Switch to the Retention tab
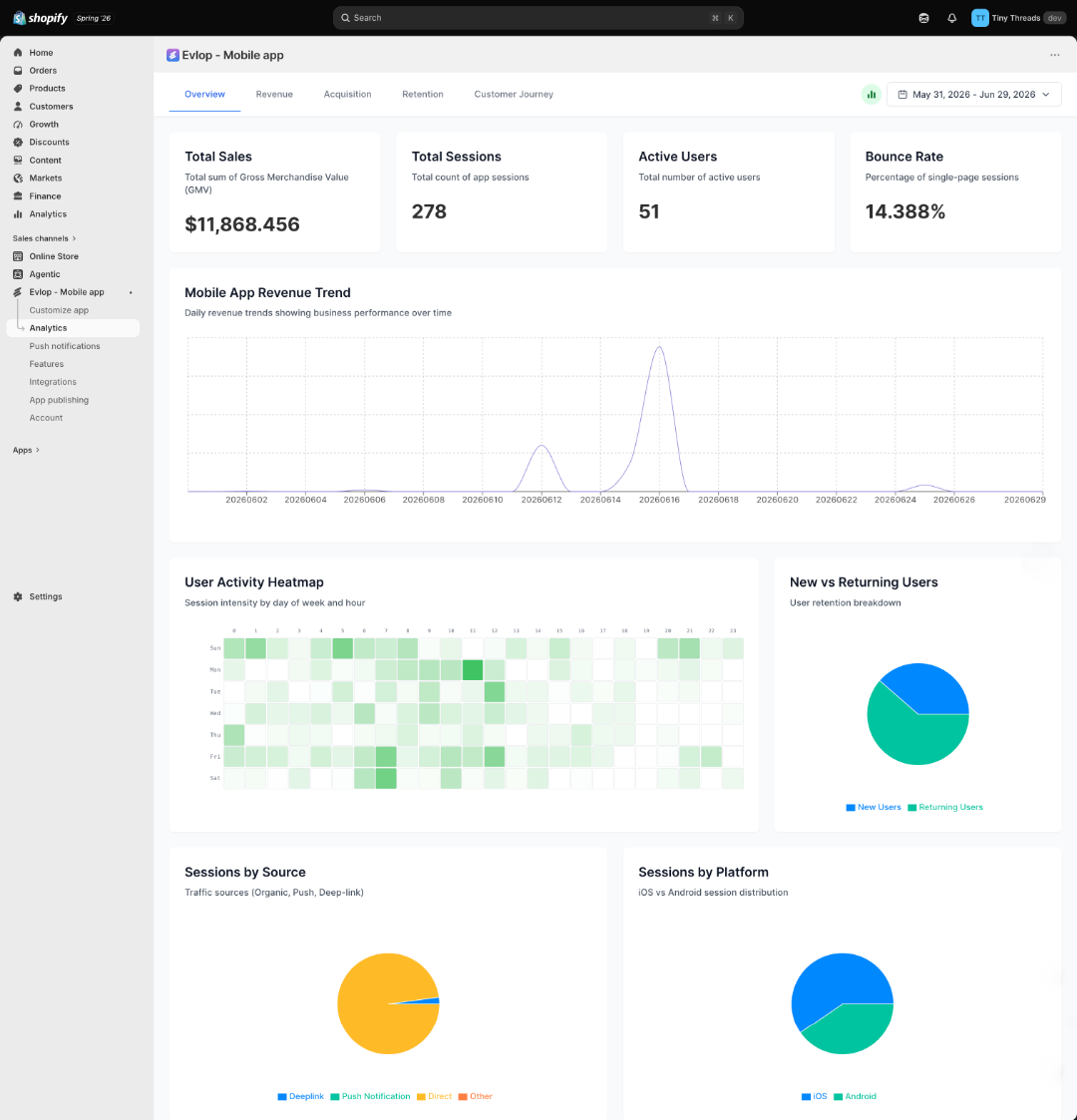 423,95
